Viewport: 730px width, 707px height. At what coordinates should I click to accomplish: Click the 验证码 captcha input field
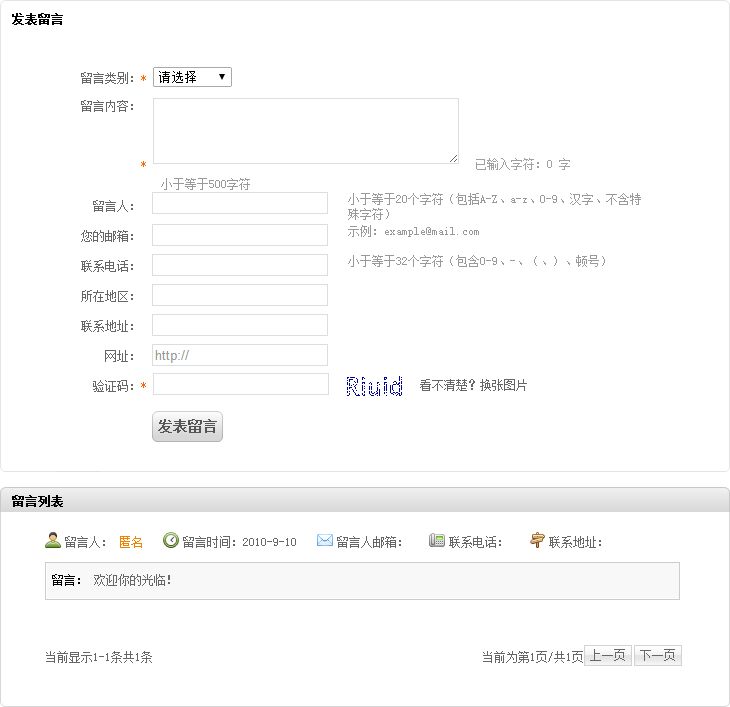coord(240,385)
